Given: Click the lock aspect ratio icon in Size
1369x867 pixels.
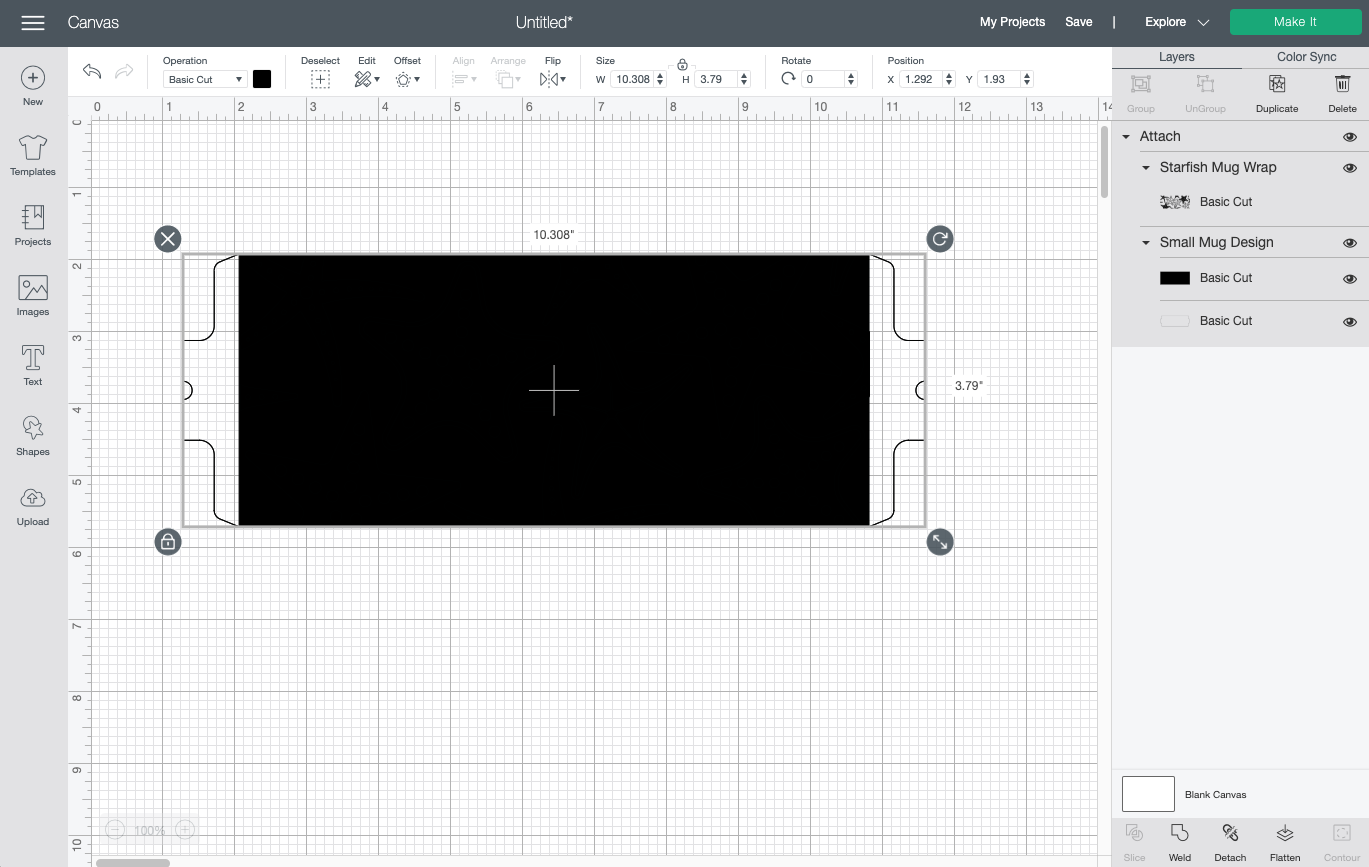Looking at the screenshot, I should (682, 64).
